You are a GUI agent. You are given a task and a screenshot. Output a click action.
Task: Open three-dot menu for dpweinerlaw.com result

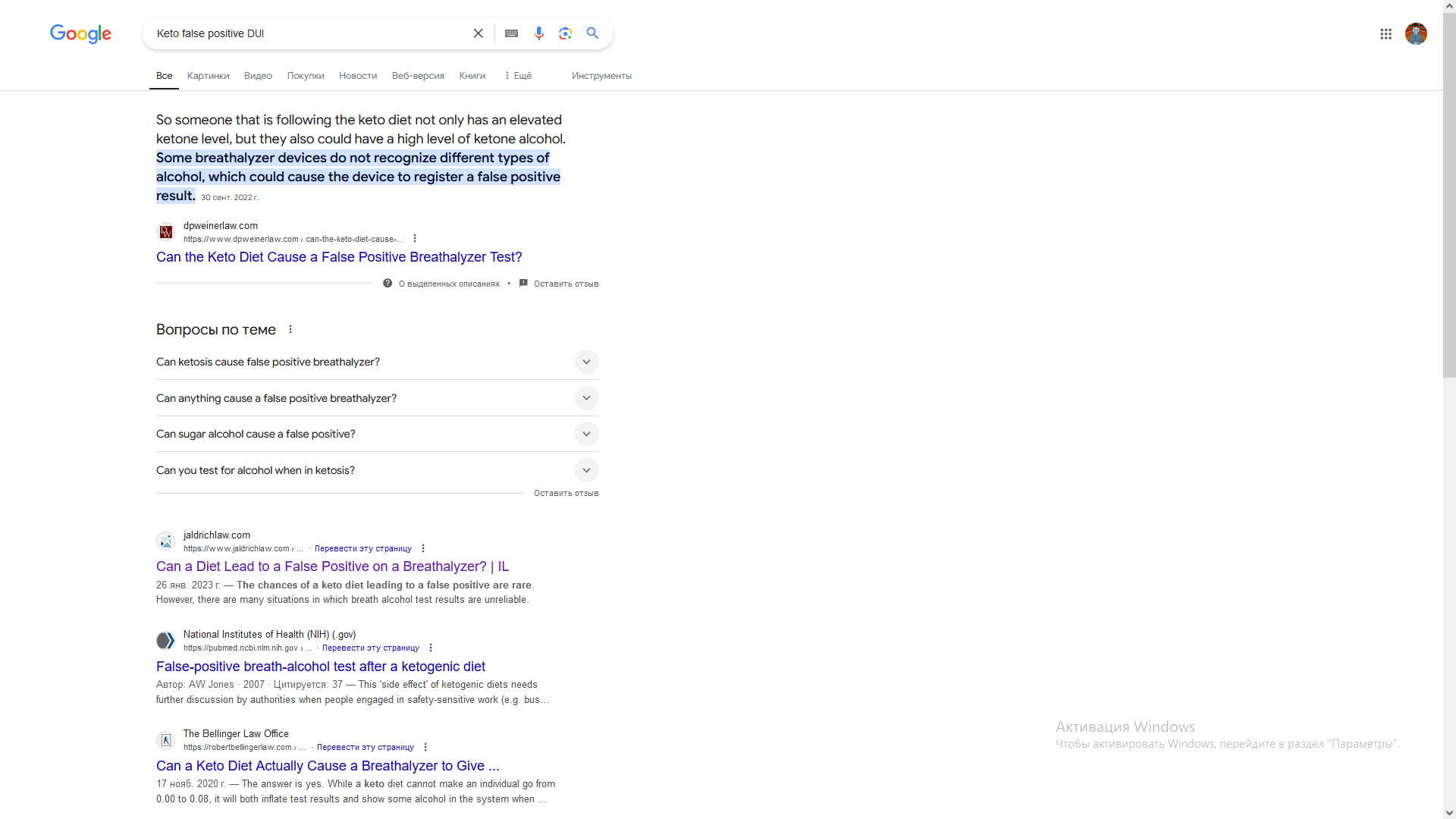click(x=415, y=238)
